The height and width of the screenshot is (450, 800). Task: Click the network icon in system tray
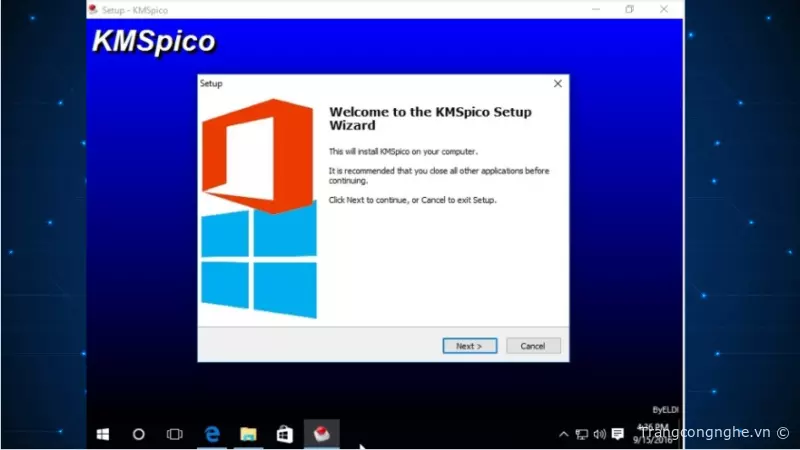[x=582, y=434]
